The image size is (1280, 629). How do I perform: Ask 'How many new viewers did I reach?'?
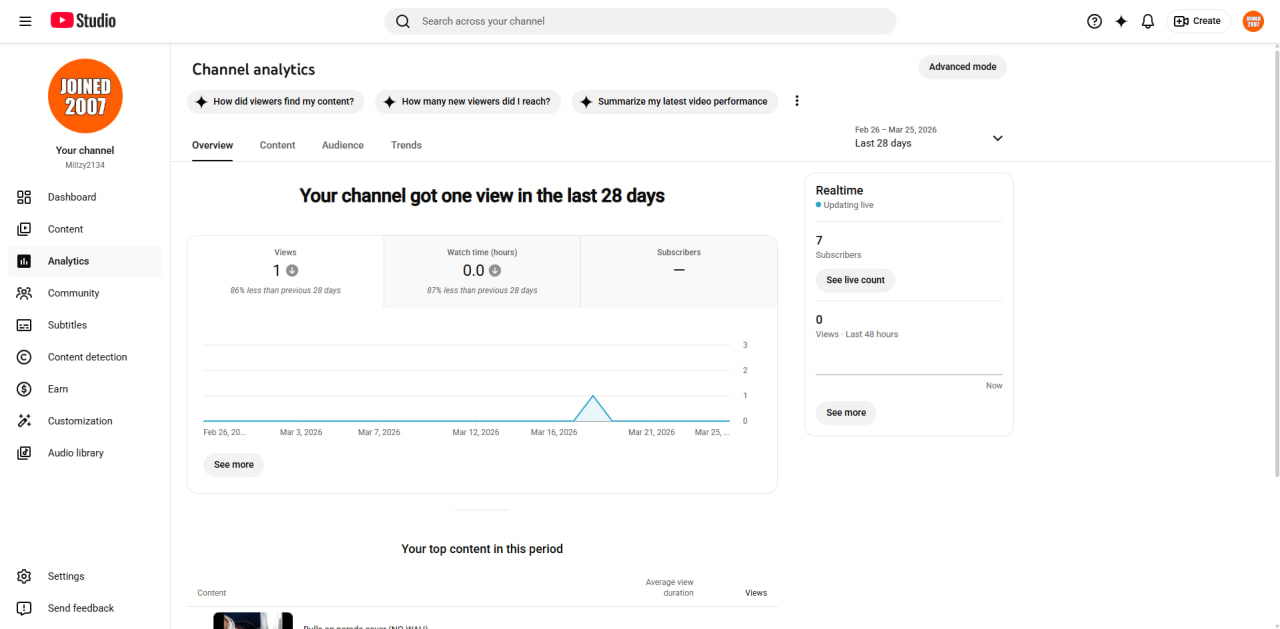[x=468, y=101]
